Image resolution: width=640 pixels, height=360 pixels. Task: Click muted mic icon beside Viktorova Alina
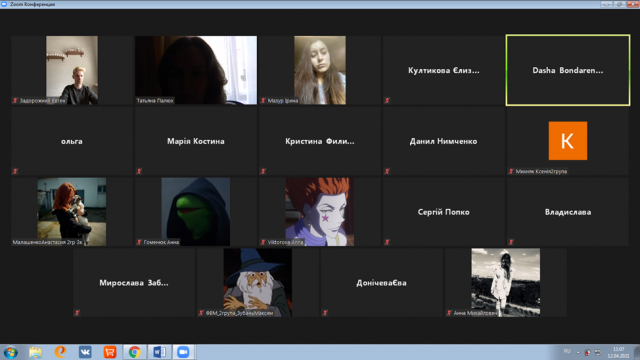click(263, 242)
